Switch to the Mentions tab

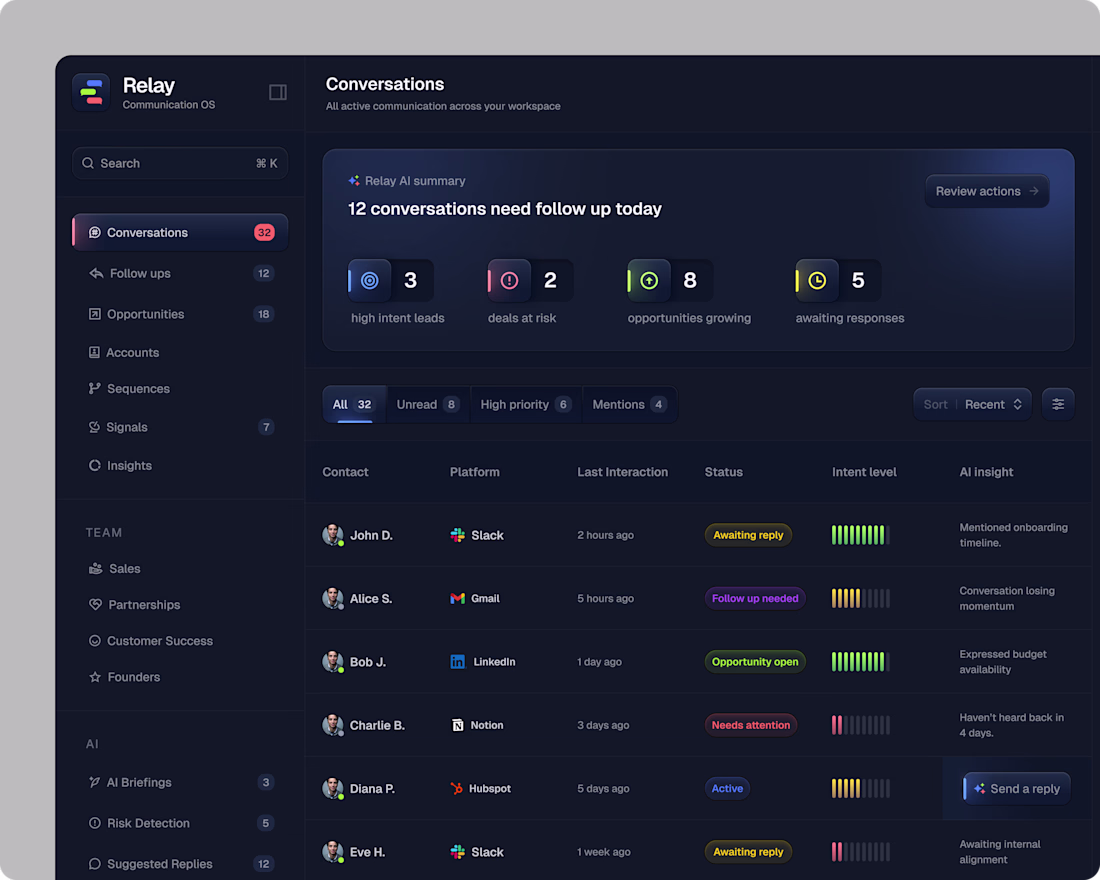[x=629, y=404]
